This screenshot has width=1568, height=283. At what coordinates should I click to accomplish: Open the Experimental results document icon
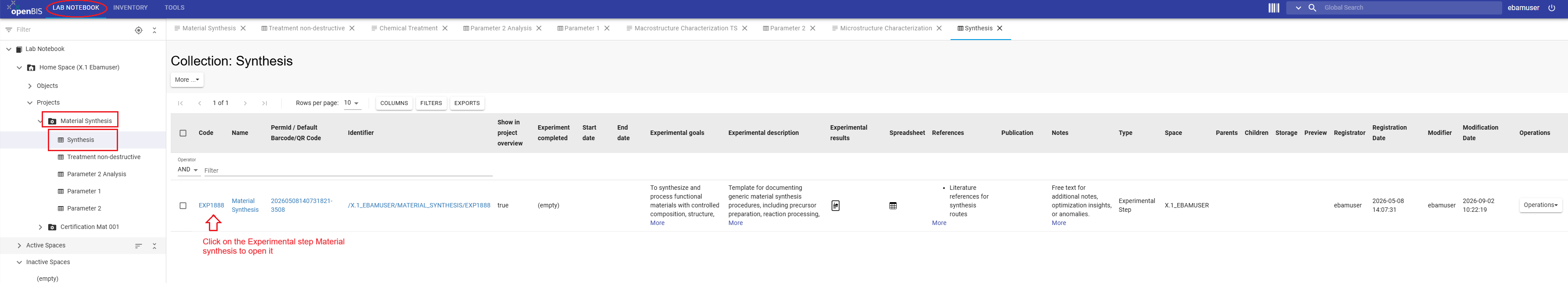[835, 206]
